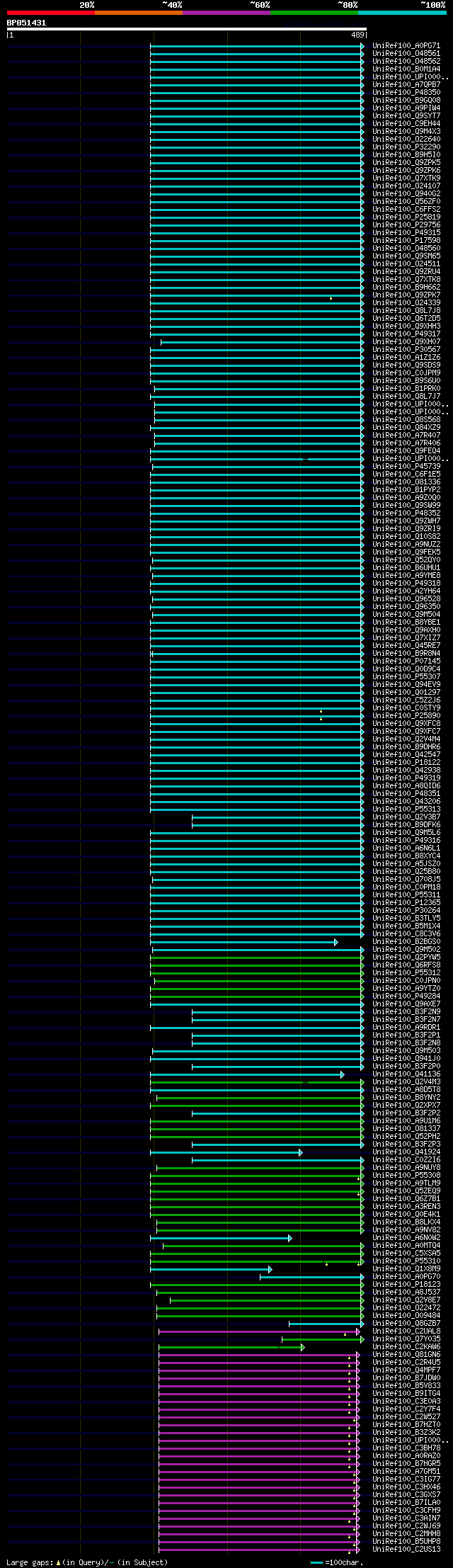Select the UniRef100_B3F2N9 label
The width and height of the screenshot is (453, 1568).
pos(406,1012)
